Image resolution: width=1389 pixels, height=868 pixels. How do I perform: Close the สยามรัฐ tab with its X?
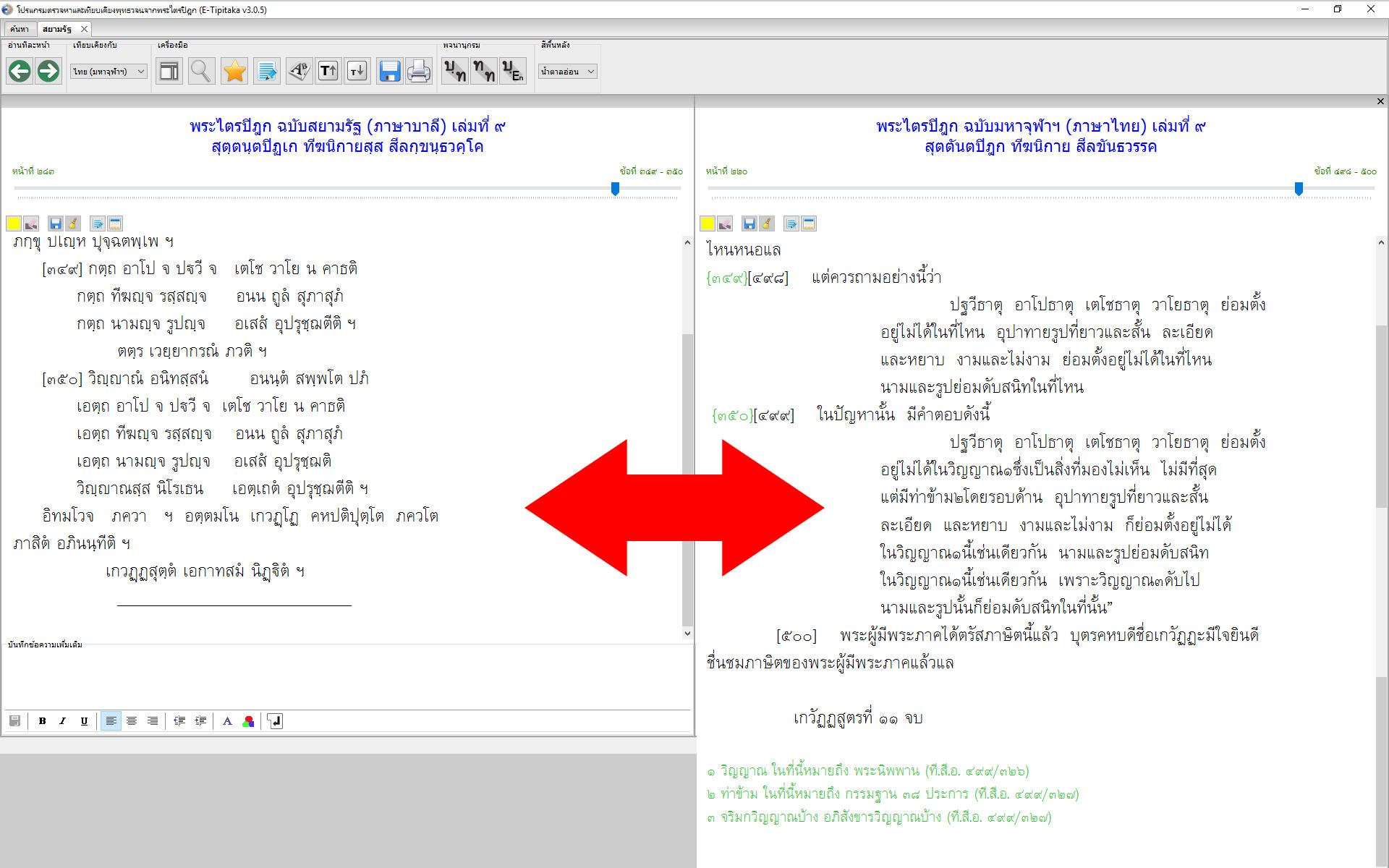[x=84, y=29]
